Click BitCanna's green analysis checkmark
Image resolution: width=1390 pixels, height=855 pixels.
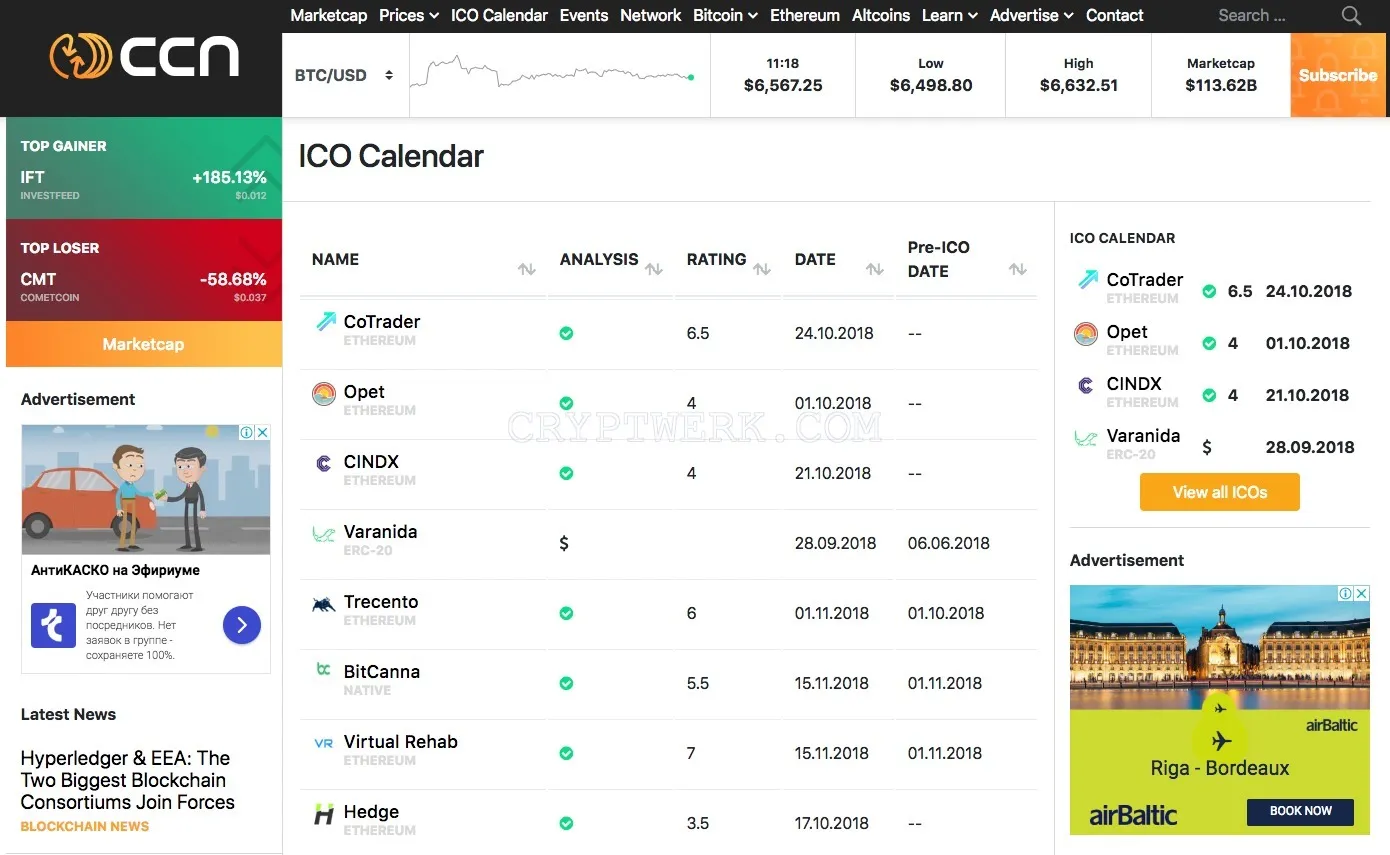point(566,683)
